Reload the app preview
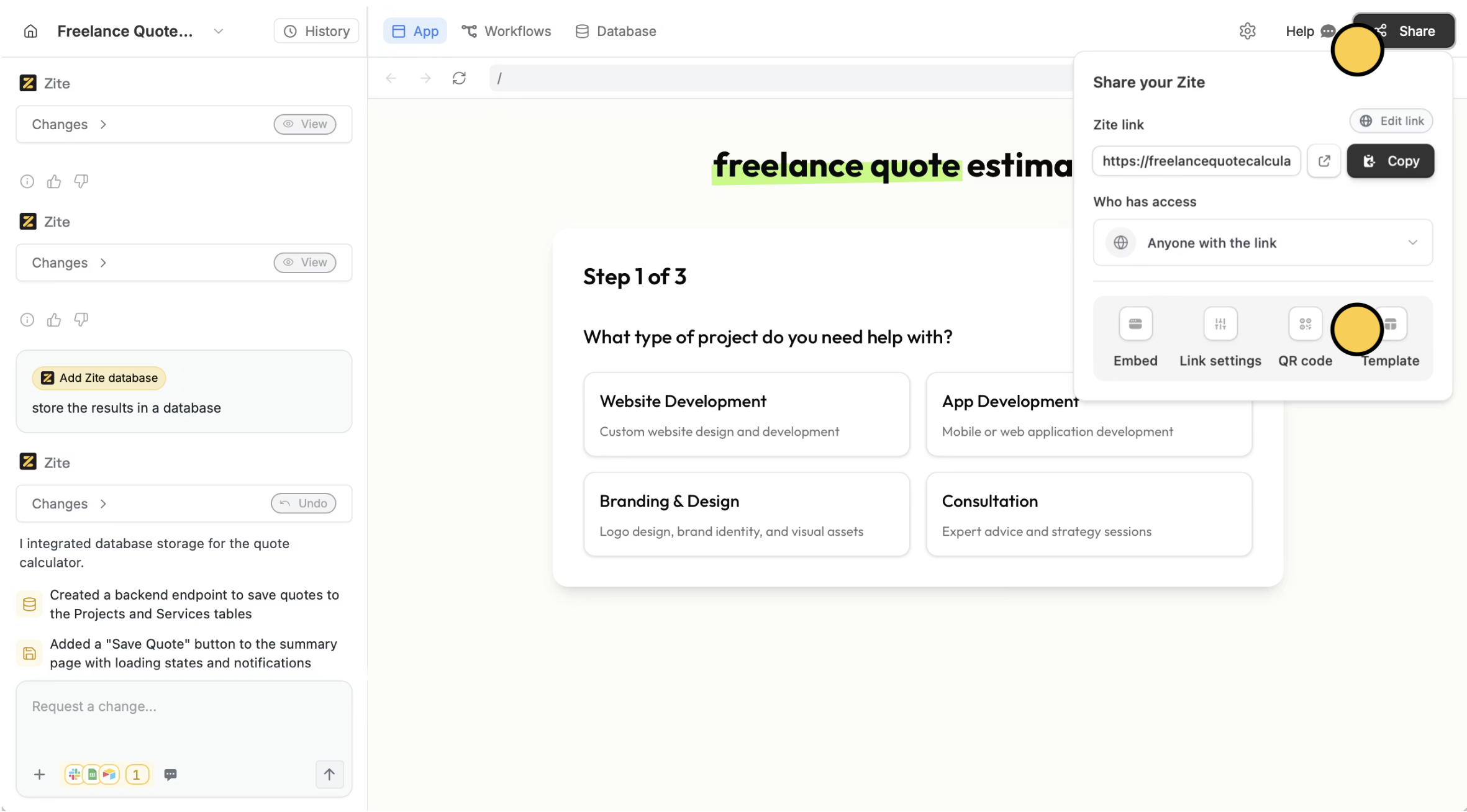Image resolution: width=1467 pixels, height=812 pixels. [459, 78]
